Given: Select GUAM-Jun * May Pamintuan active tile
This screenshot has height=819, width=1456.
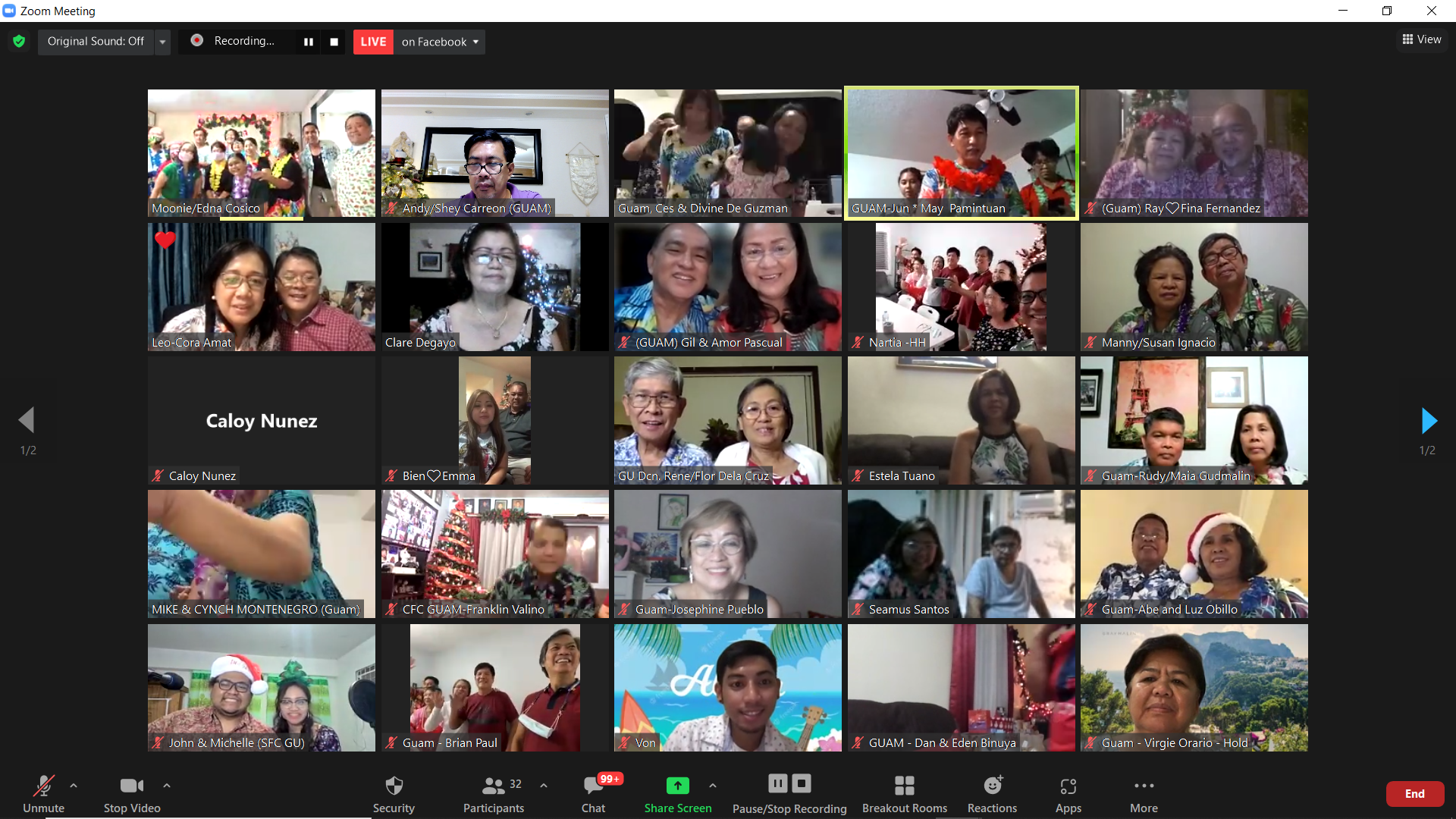Looking at the screenshot, I should 962,153.
